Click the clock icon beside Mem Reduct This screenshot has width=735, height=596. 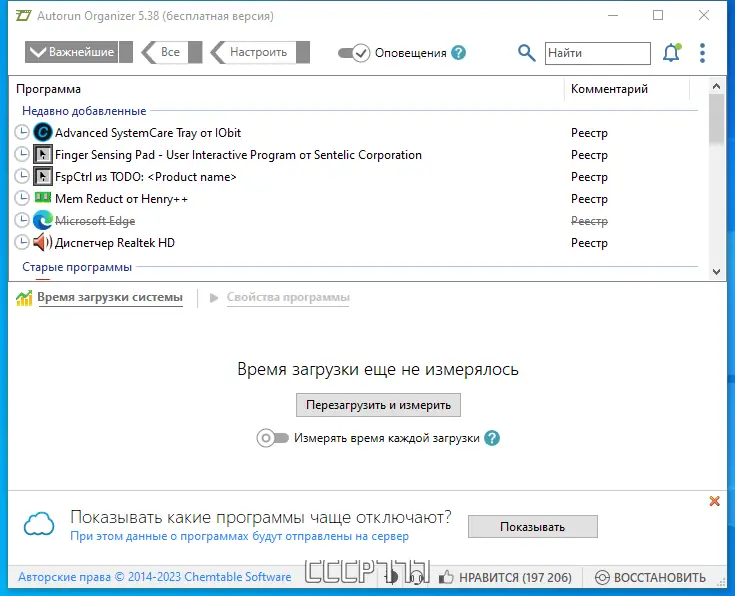[x=22, y=199]
